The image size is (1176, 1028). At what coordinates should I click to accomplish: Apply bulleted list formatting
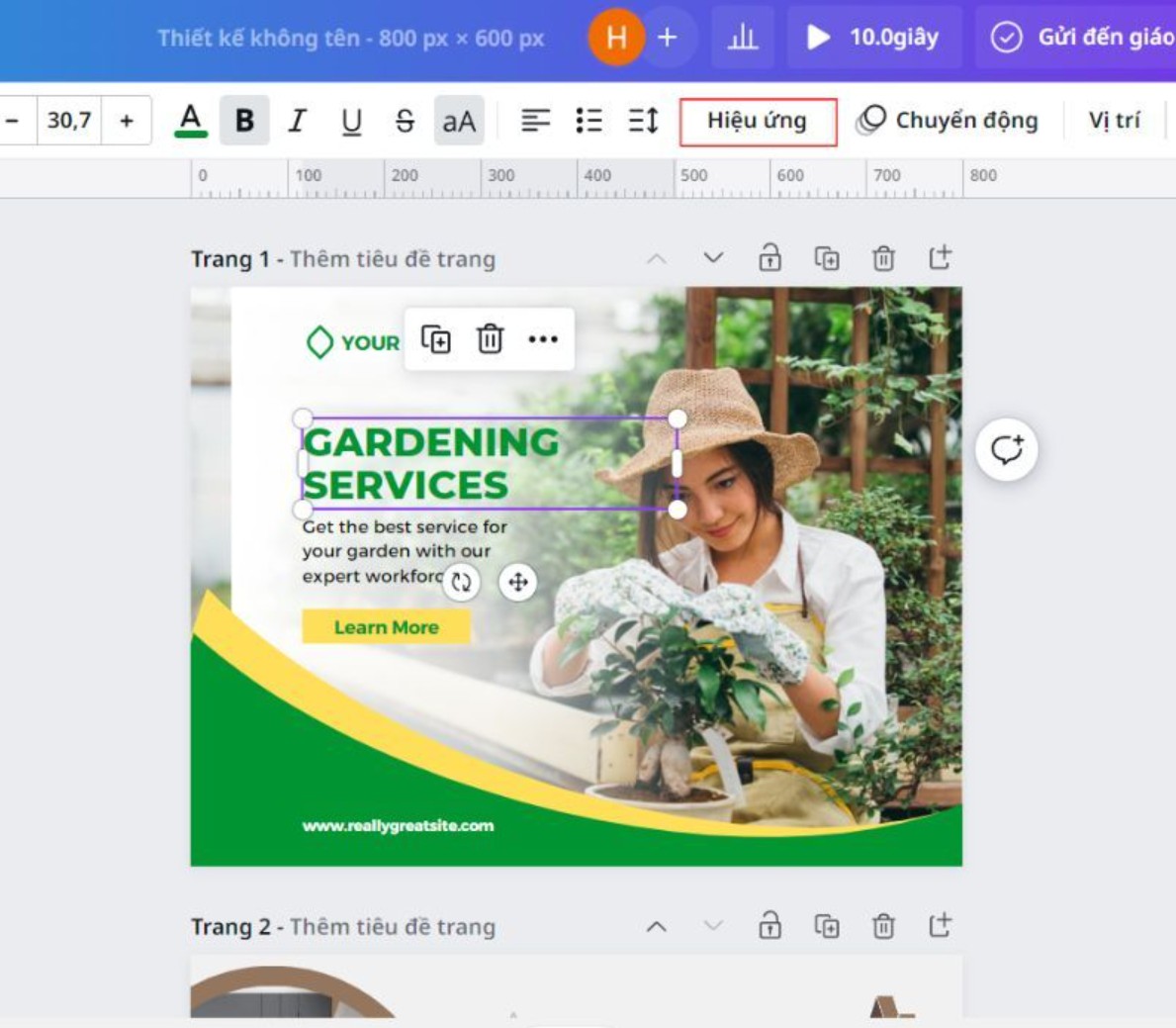(x=589, y=121)
